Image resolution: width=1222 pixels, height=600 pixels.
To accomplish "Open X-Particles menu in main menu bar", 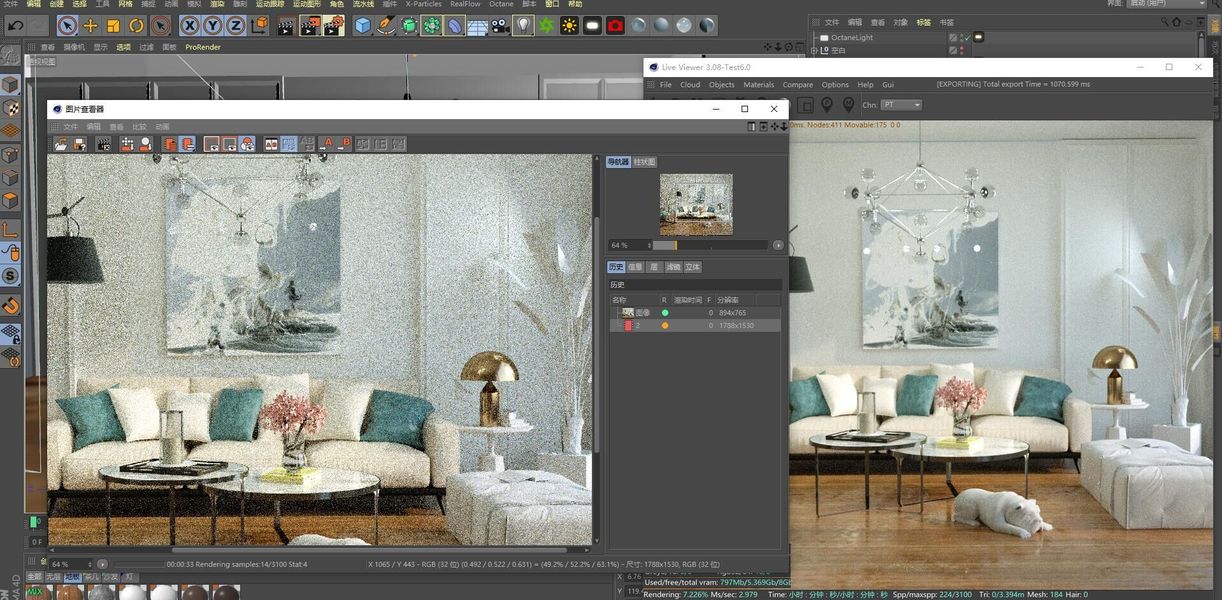I will [423, 4].
